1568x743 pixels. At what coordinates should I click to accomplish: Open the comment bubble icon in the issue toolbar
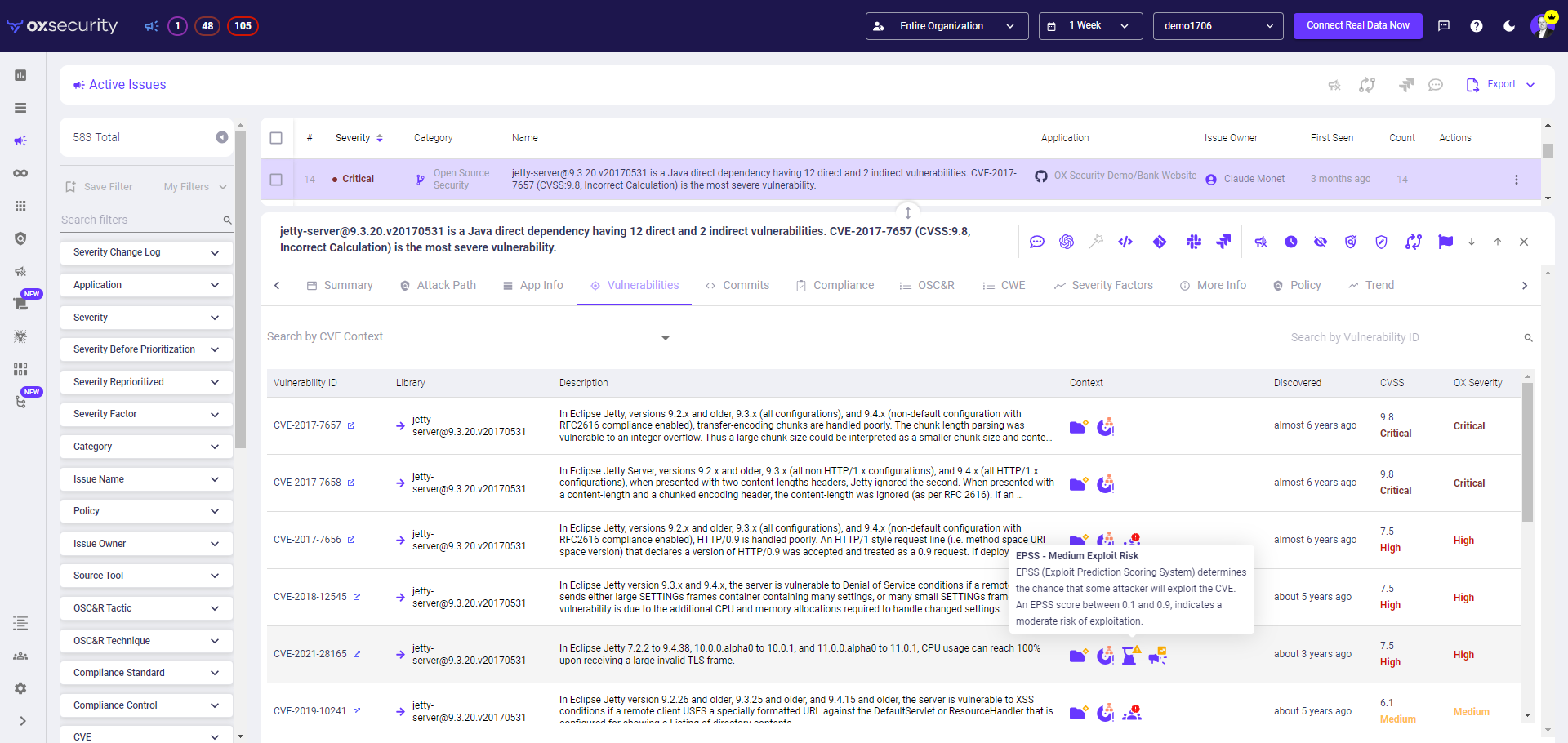click(1037, 242)
